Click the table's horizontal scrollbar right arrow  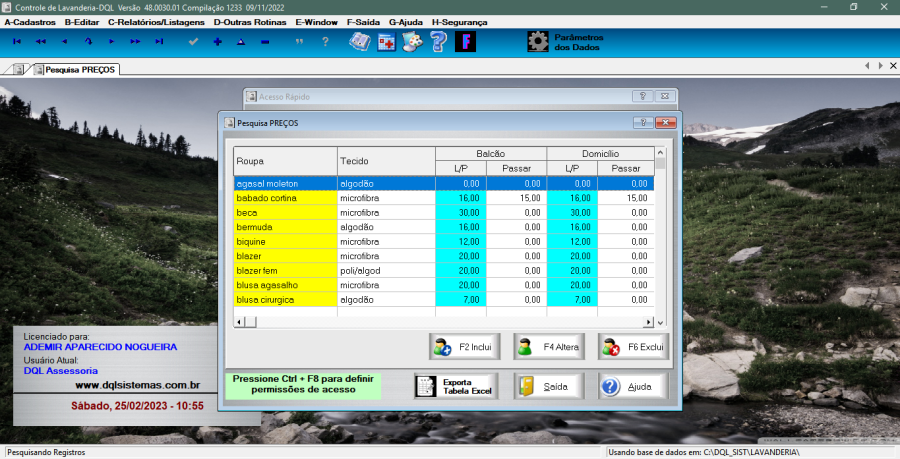[648, 321]
